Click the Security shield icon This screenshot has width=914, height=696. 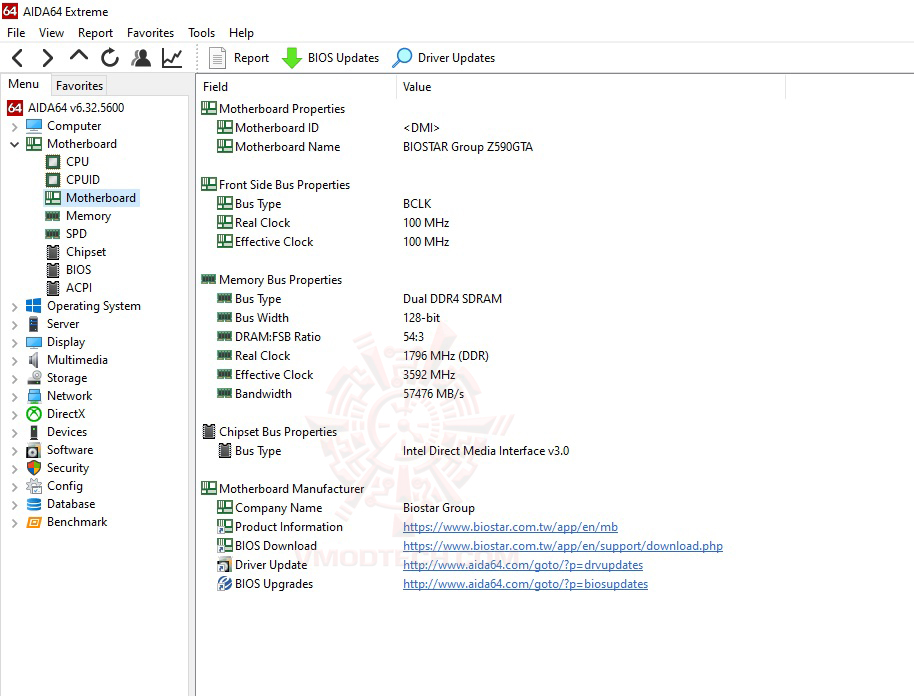pos(34,468)
